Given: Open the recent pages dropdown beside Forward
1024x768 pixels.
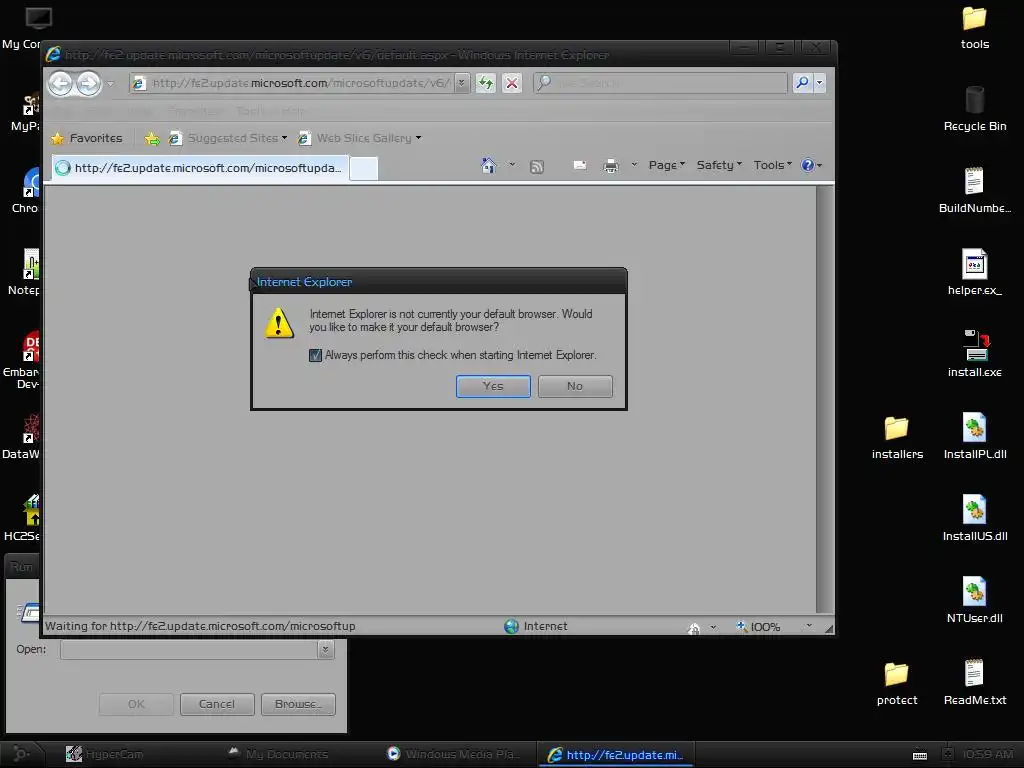Looking at the screenshot, I should tap(110, 84).
